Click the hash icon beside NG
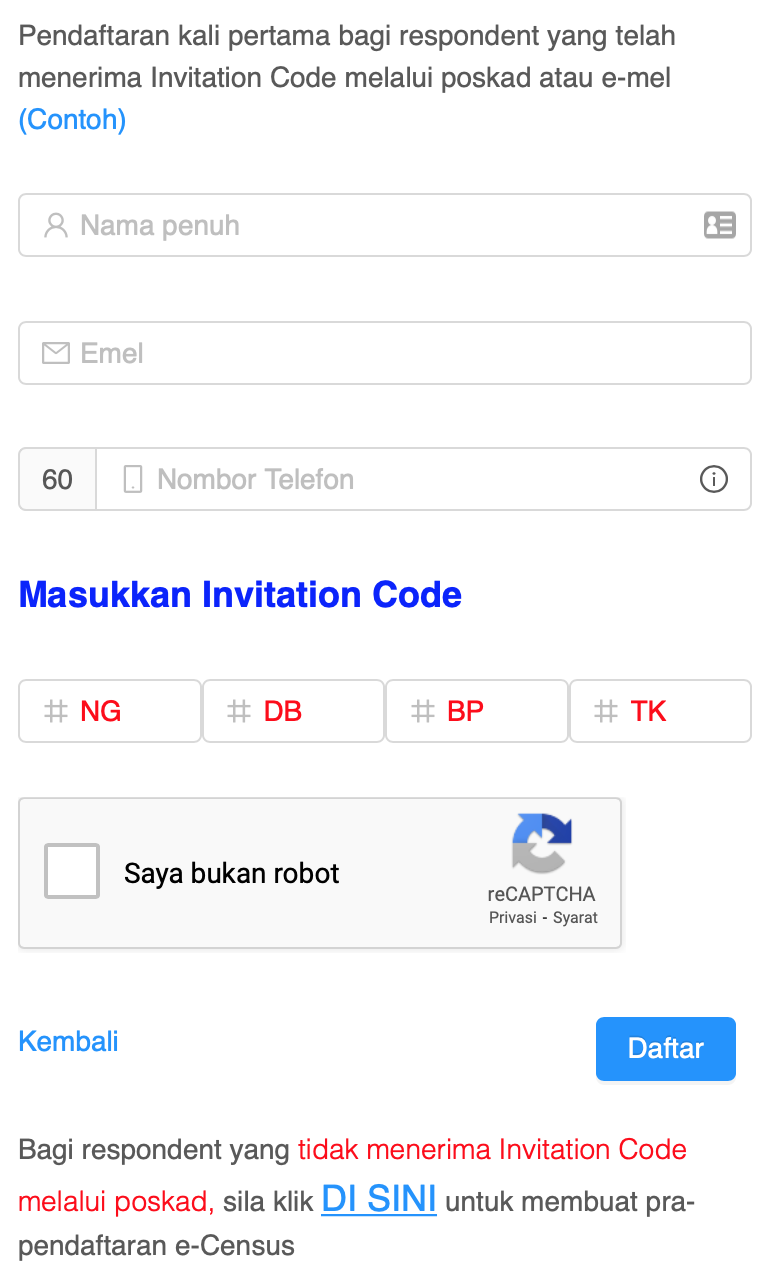This screenshot has width=764, height=1288. pos(56,712)
